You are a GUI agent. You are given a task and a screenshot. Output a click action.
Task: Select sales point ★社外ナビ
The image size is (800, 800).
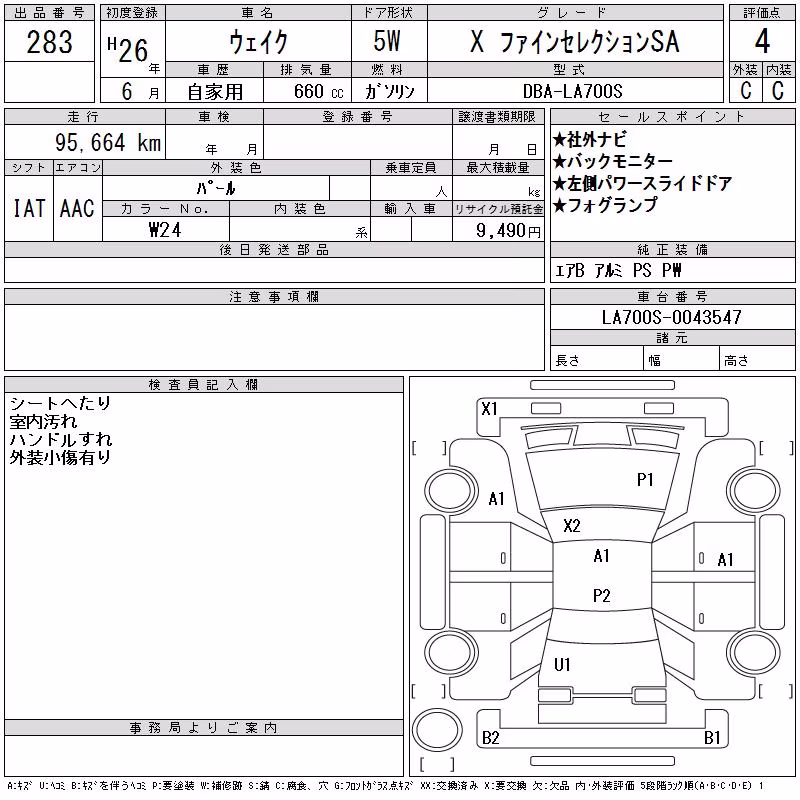(589, 139)
